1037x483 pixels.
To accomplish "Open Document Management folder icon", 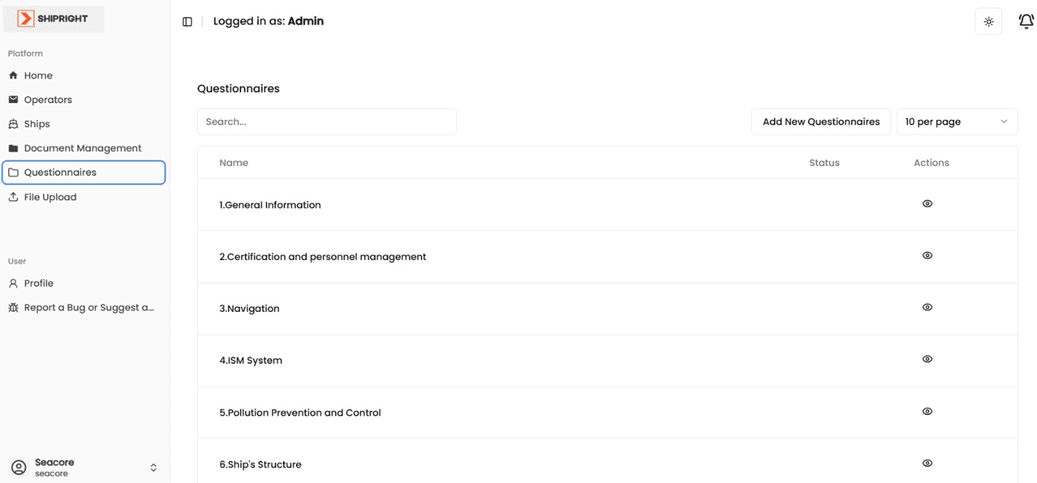I will coord(13,148).
